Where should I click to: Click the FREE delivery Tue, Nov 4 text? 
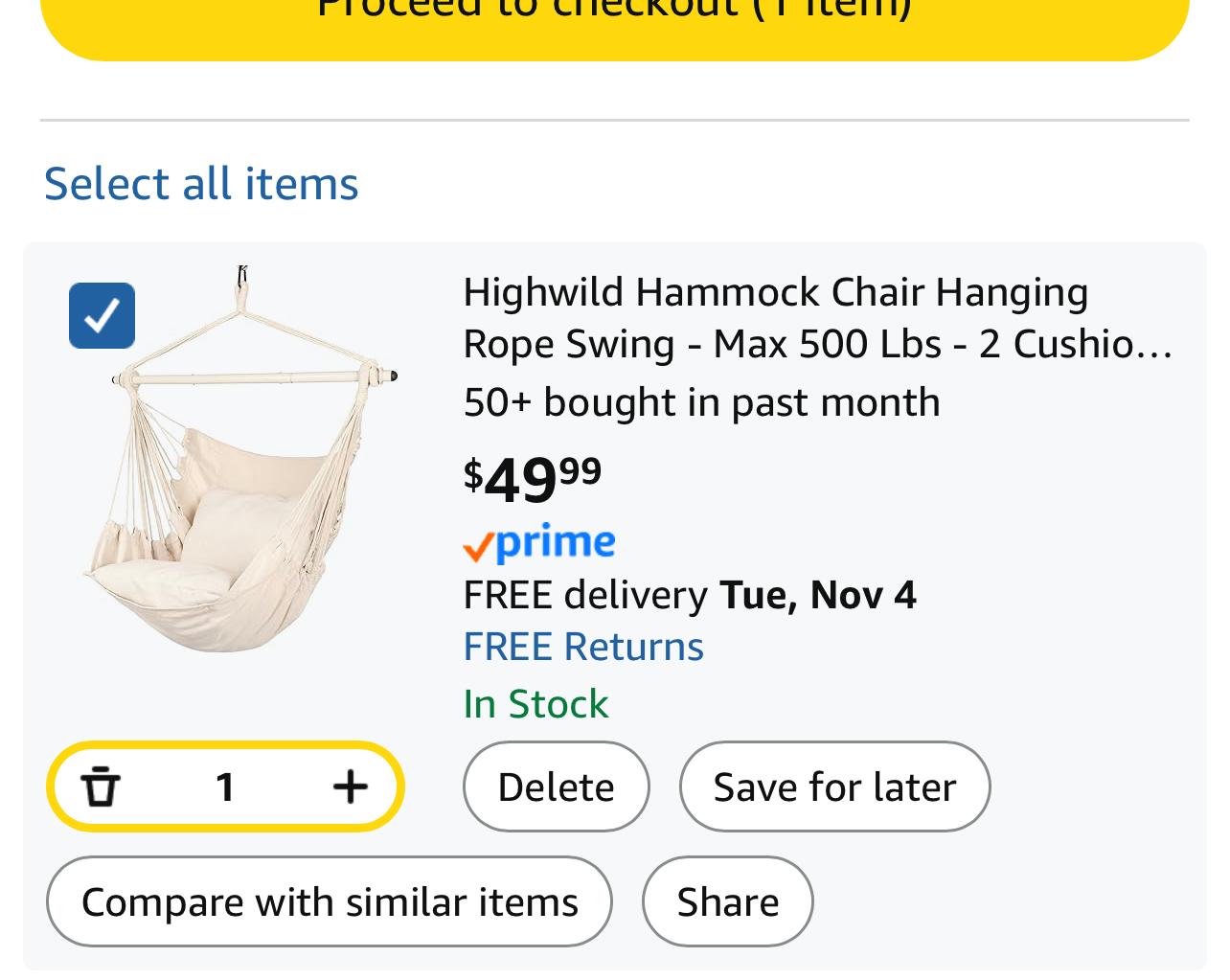tap(690, 595)
